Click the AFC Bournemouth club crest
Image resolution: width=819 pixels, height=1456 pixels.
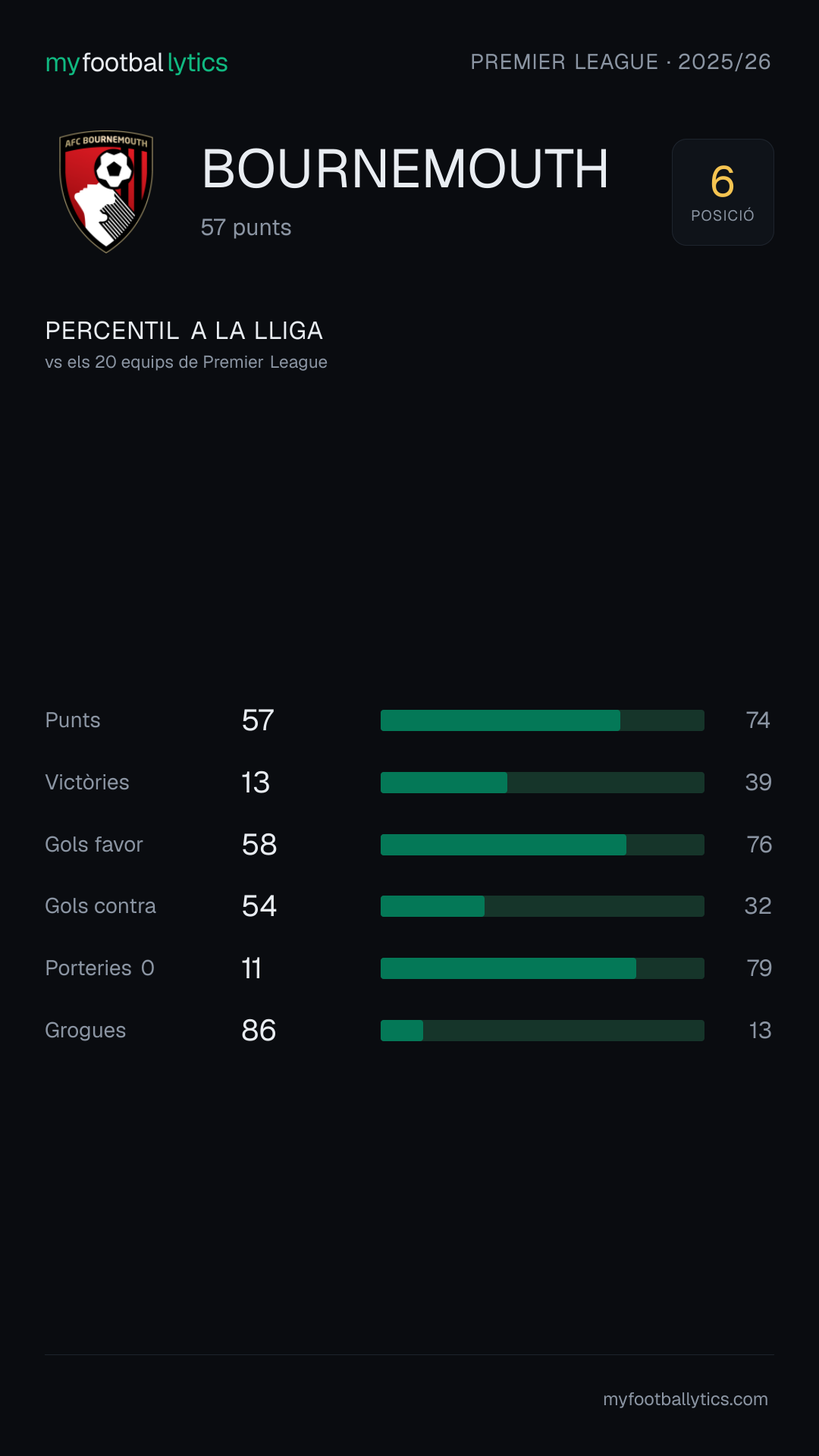point(106,191)
